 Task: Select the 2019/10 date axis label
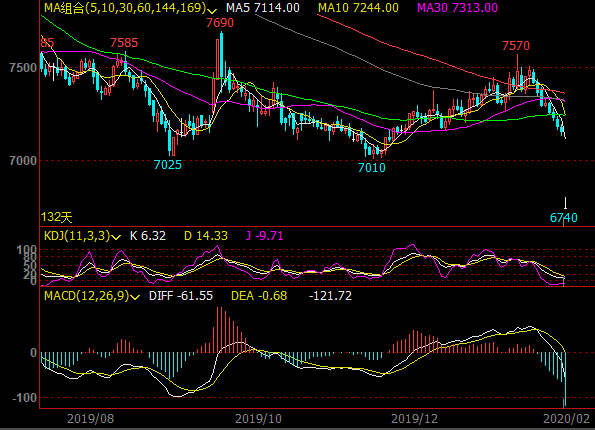coord(258,419)
